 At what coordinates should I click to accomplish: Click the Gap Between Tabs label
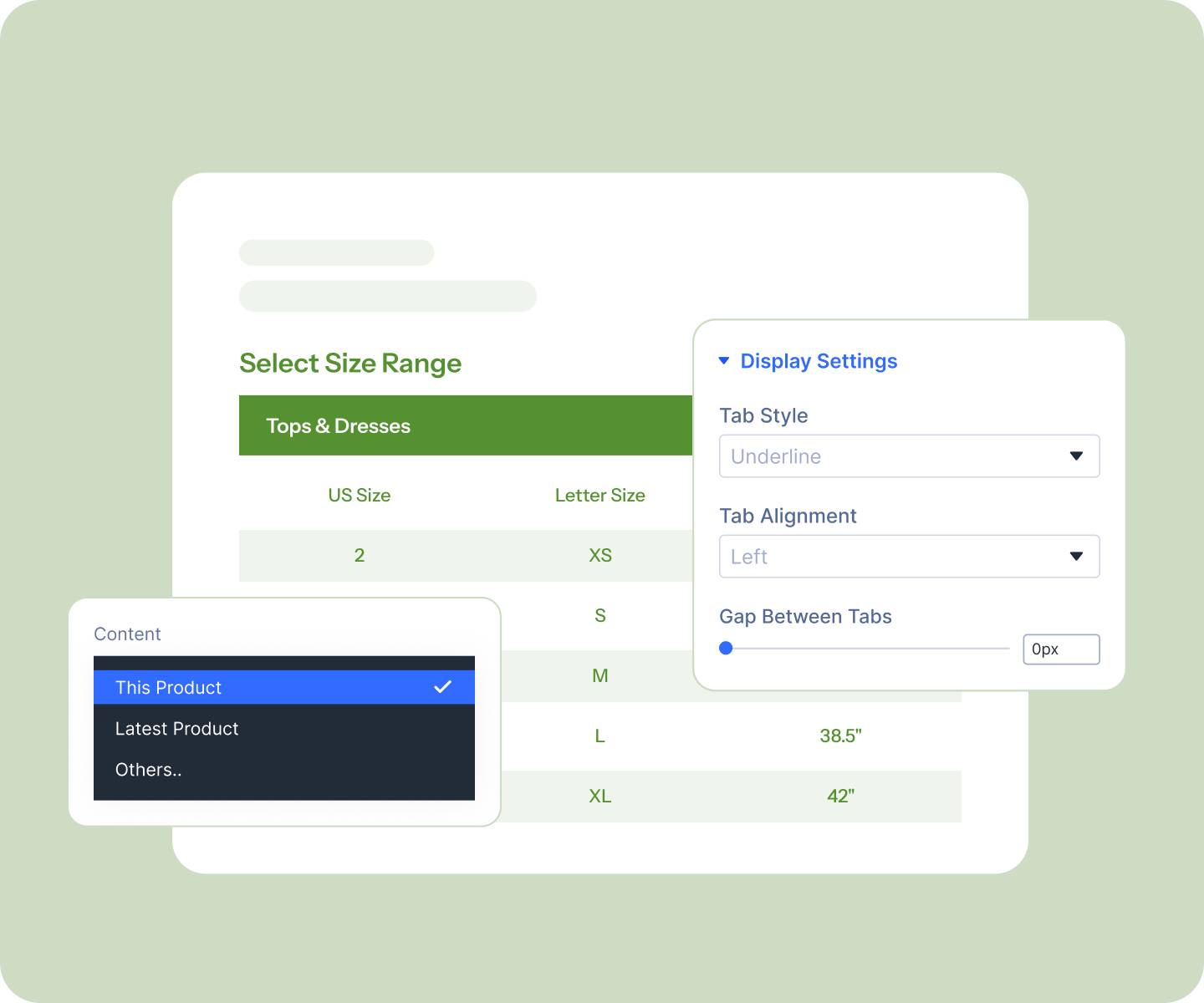[805, 616]
